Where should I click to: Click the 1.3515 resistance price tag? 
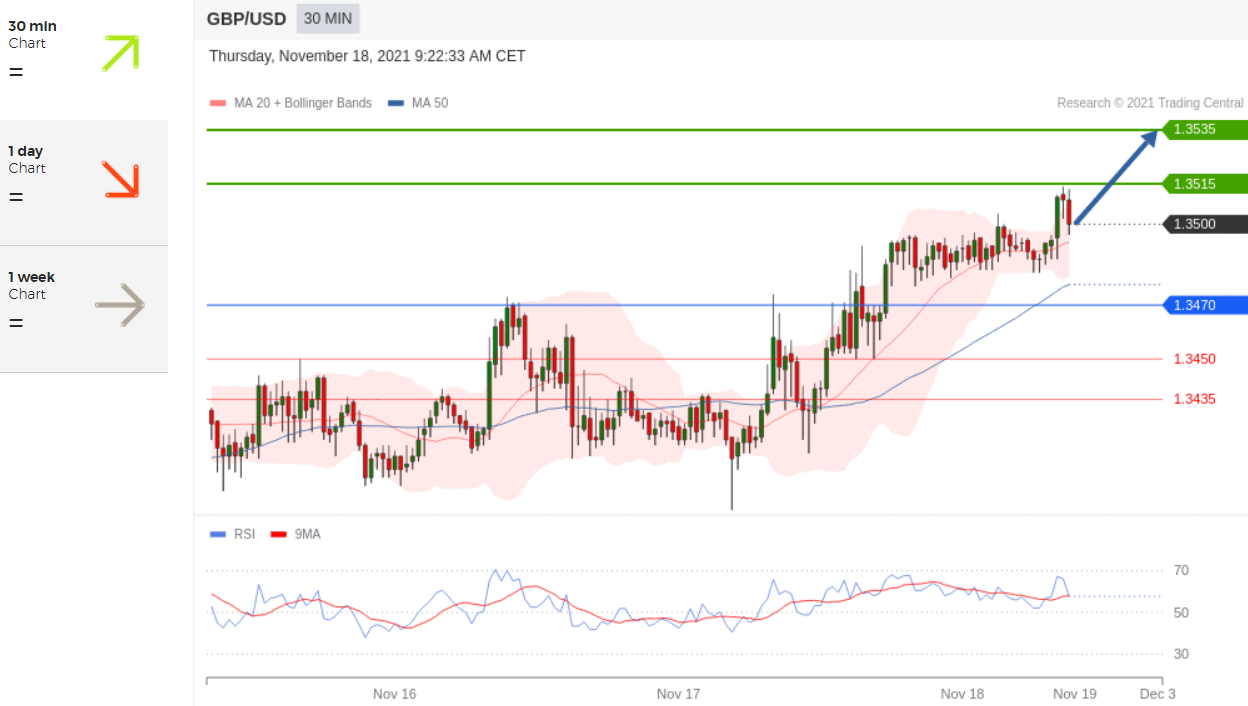pyautogui.click(x=1205, y=183)
